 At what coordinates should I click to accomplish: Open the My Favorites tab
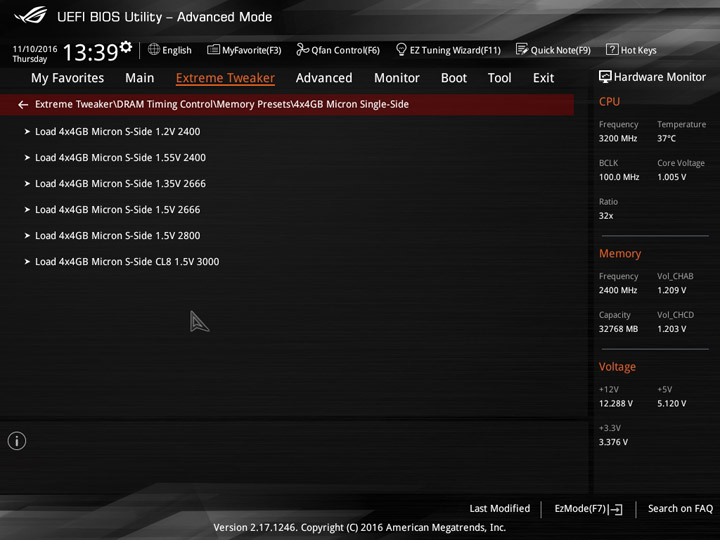click(68, 78)
